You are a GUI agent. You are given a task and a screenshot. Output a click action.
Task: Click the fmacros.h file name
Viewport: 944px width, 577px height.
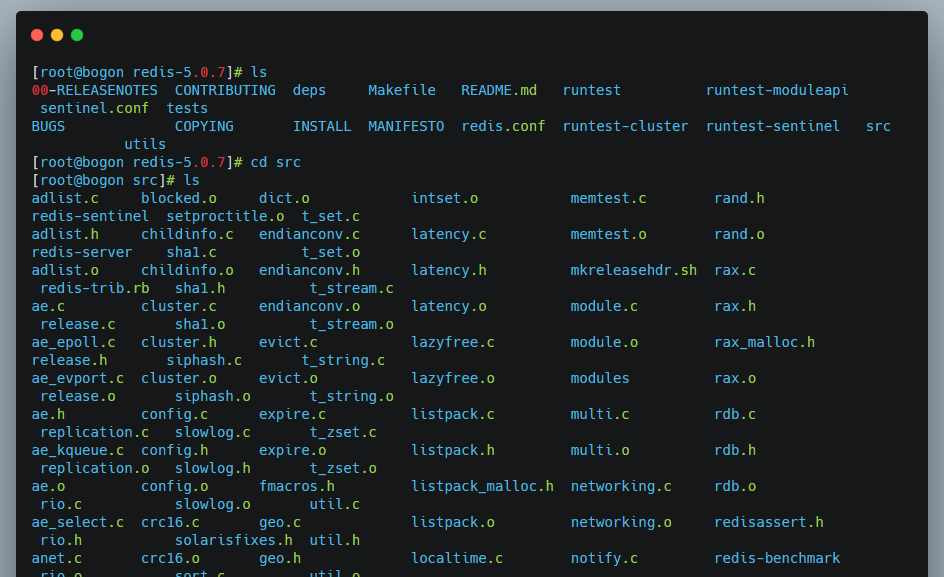pos(297,486)
